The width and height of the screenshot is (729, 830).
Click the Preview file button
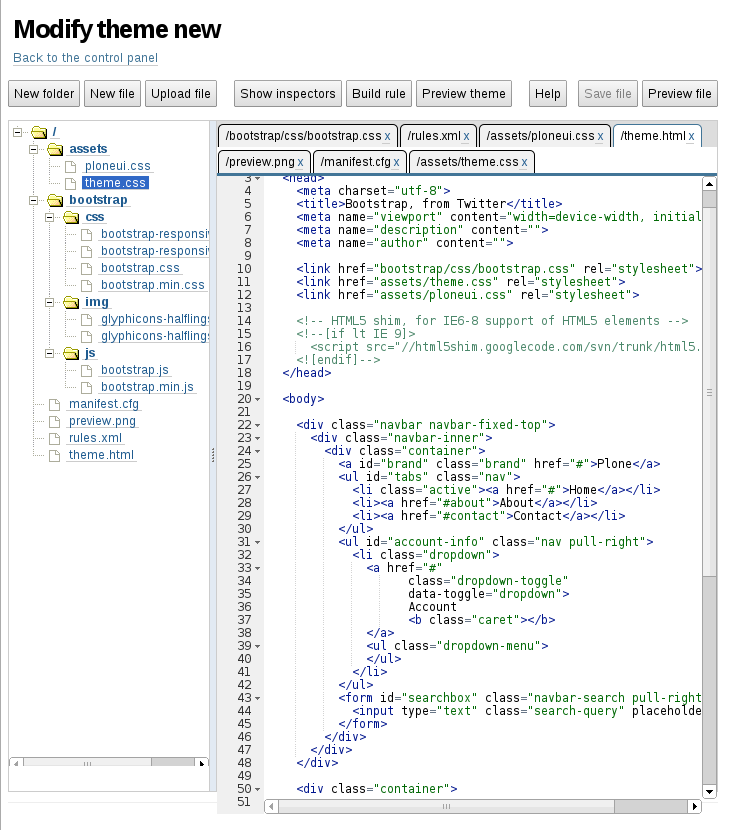[x=680, y=94]
